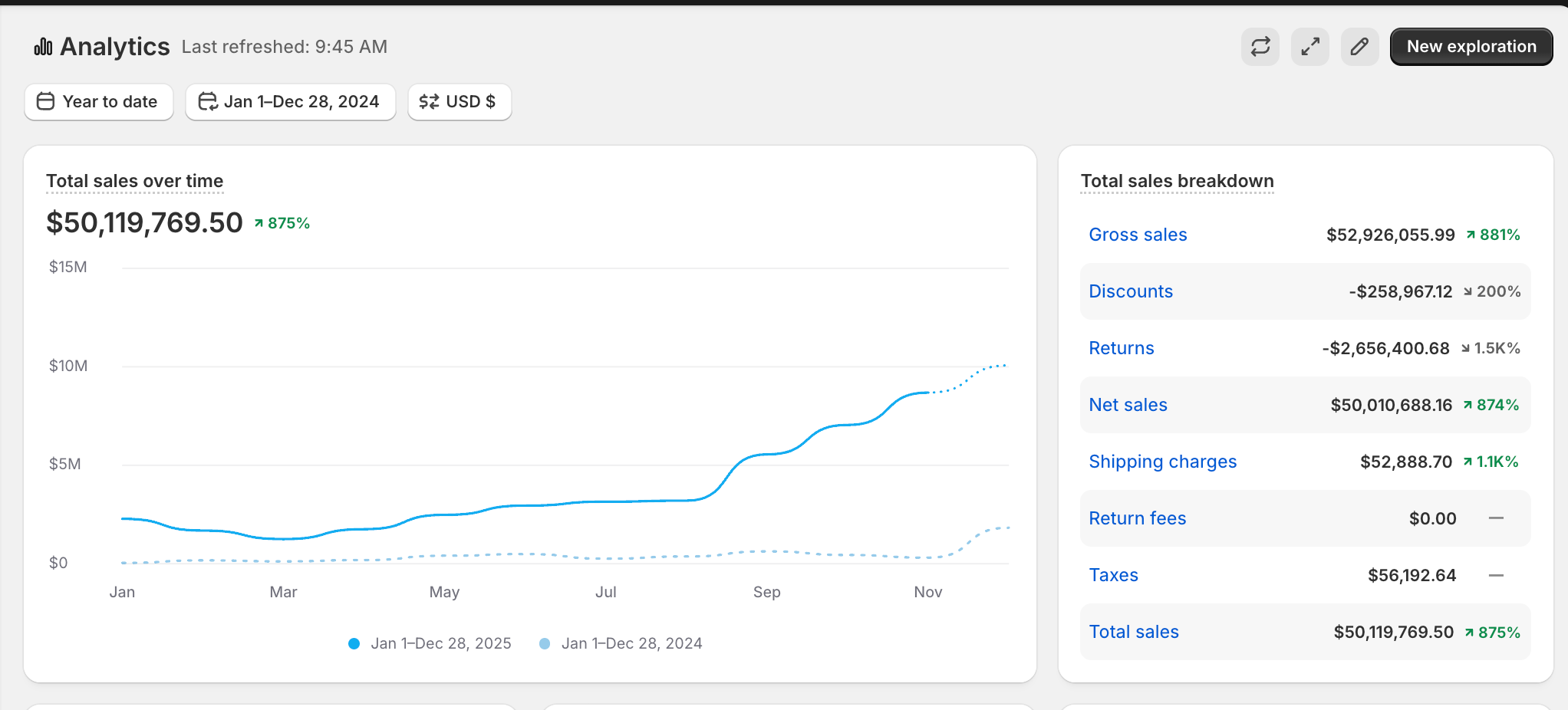Click the upward trend arrow next to 875%
This screenshot has height=710, width=1568.
(259, 222)
